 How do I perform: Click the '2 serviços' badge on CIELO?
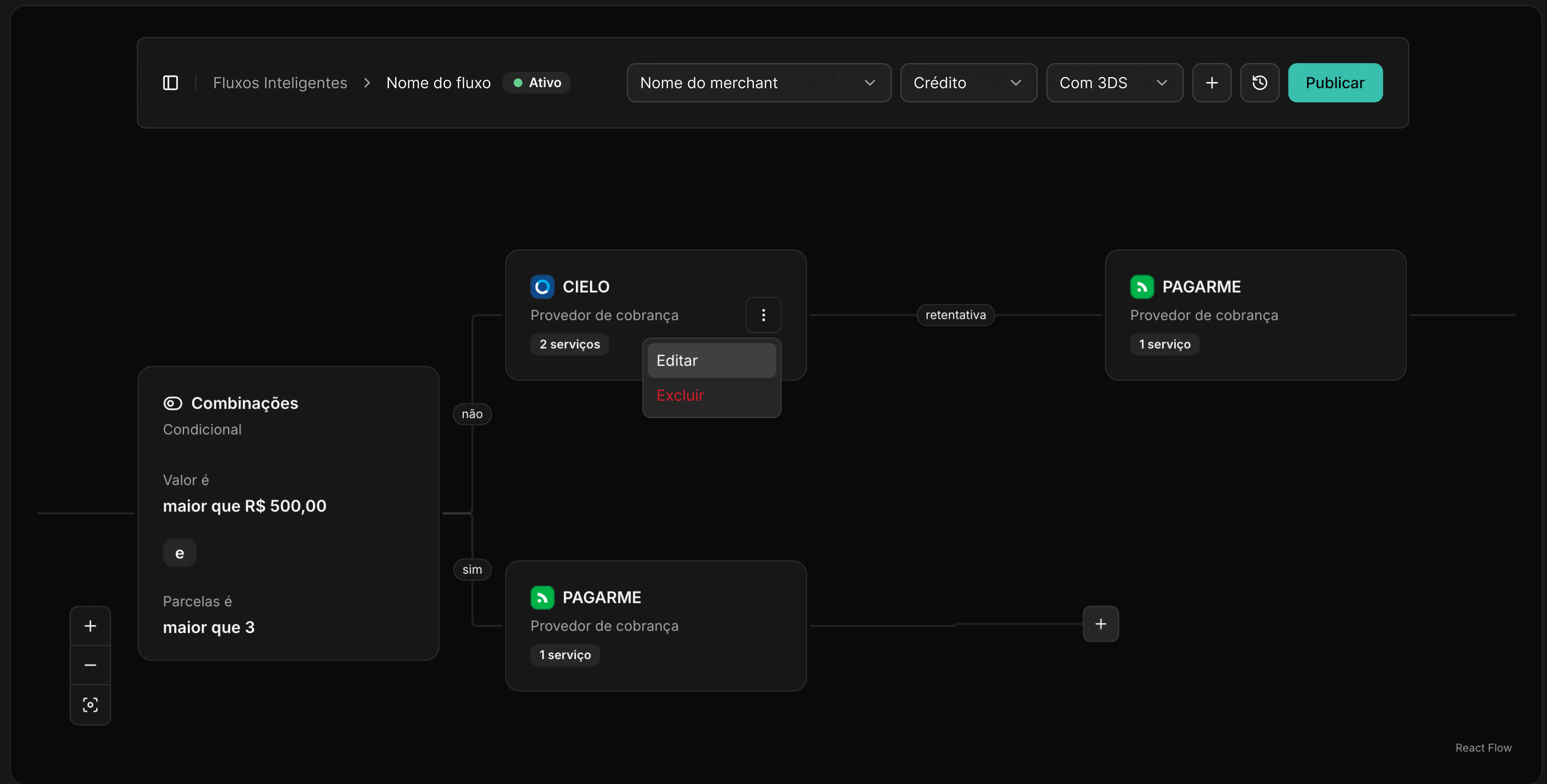[x=569, y=344]
